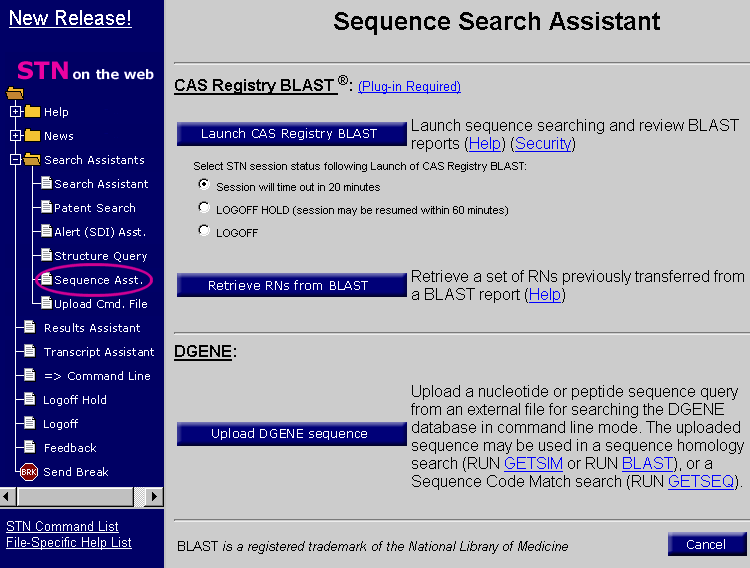Image resolution: width=750 pixels, height=568 pixels.
Task: Click the Transcript Assistant document icon
Action: coord(30,351)
